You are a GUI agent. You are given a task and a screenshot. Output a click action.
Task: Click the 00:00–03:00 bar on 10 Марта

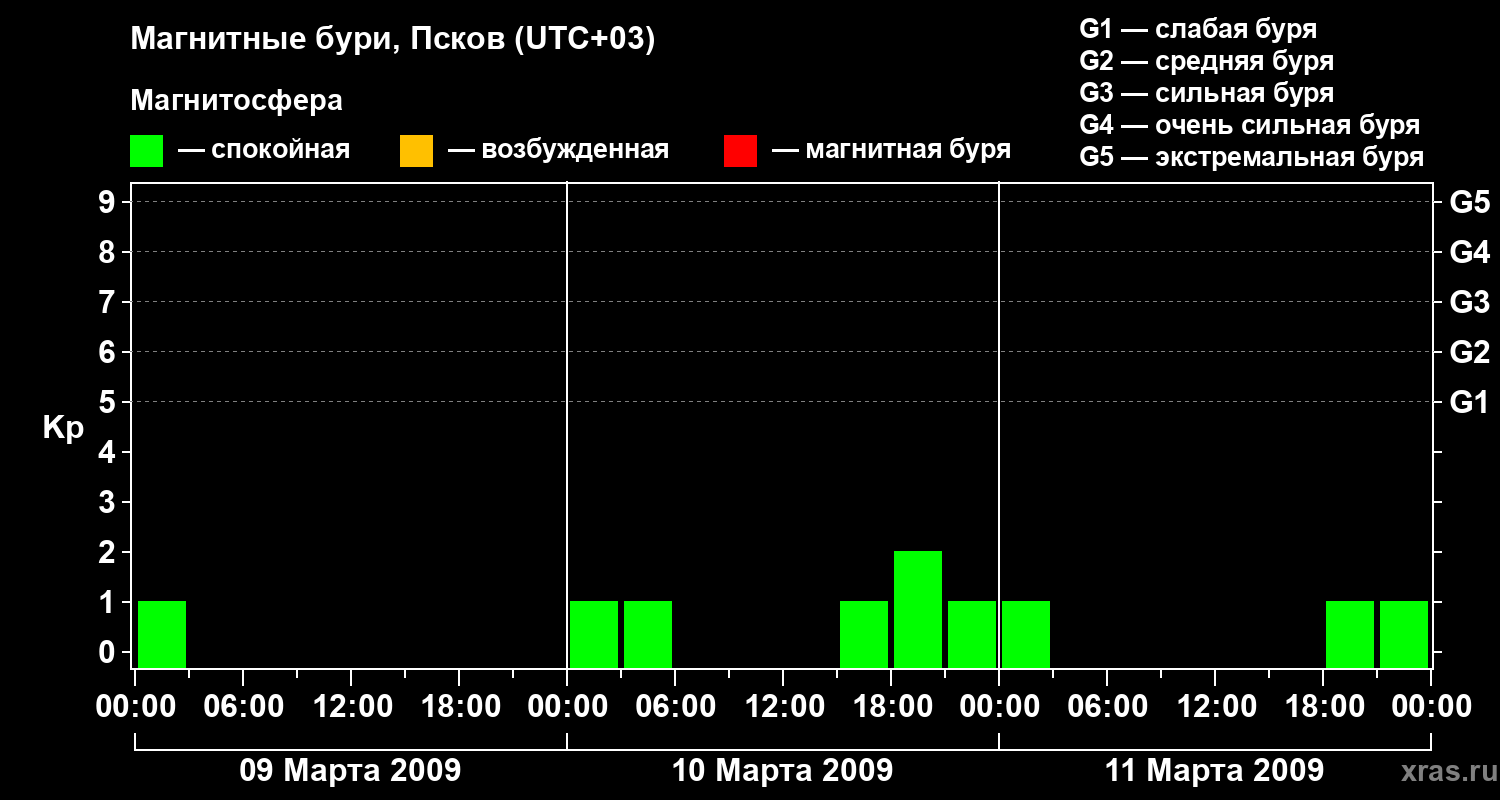pyautogui.click(x=594, y=634)
